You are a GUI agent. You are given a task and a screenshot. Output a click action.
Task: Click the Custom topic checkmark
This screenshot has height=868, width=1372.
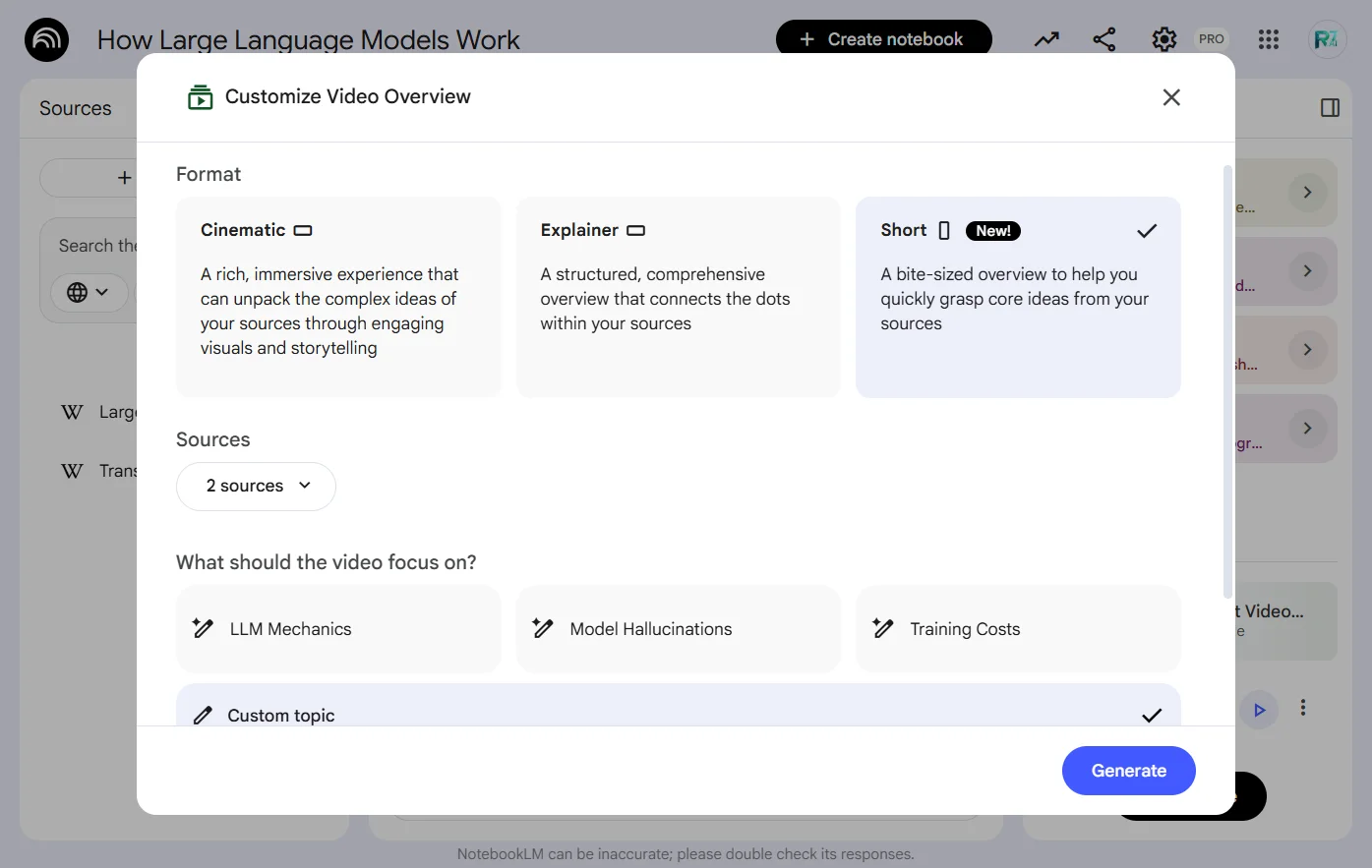[x=1152, y=715]
